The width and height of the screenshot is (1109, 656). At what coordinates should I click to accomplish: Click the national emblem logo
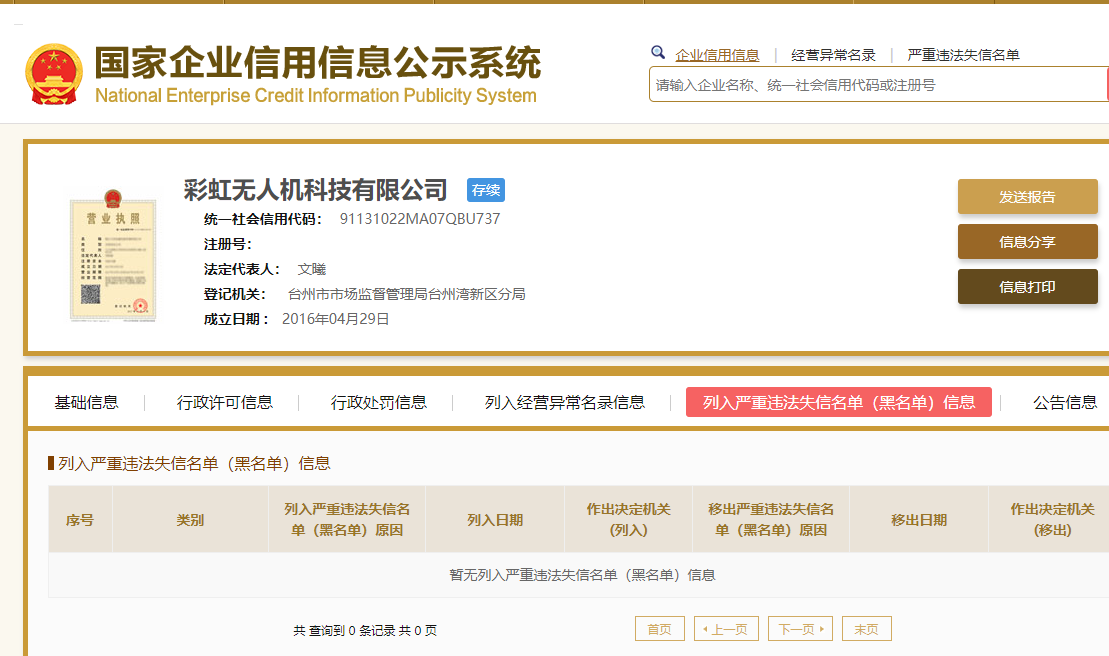[54, 74]
